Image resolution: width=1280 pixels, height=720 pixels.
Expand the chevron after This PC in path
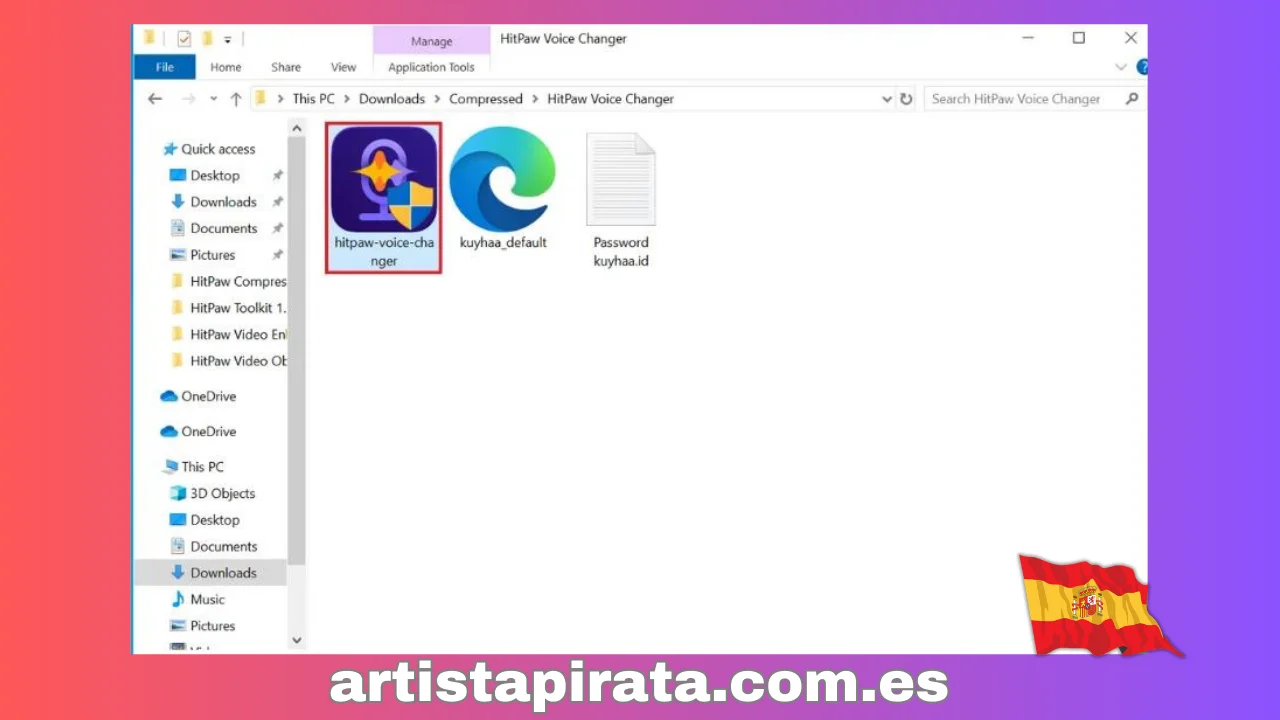347,99
